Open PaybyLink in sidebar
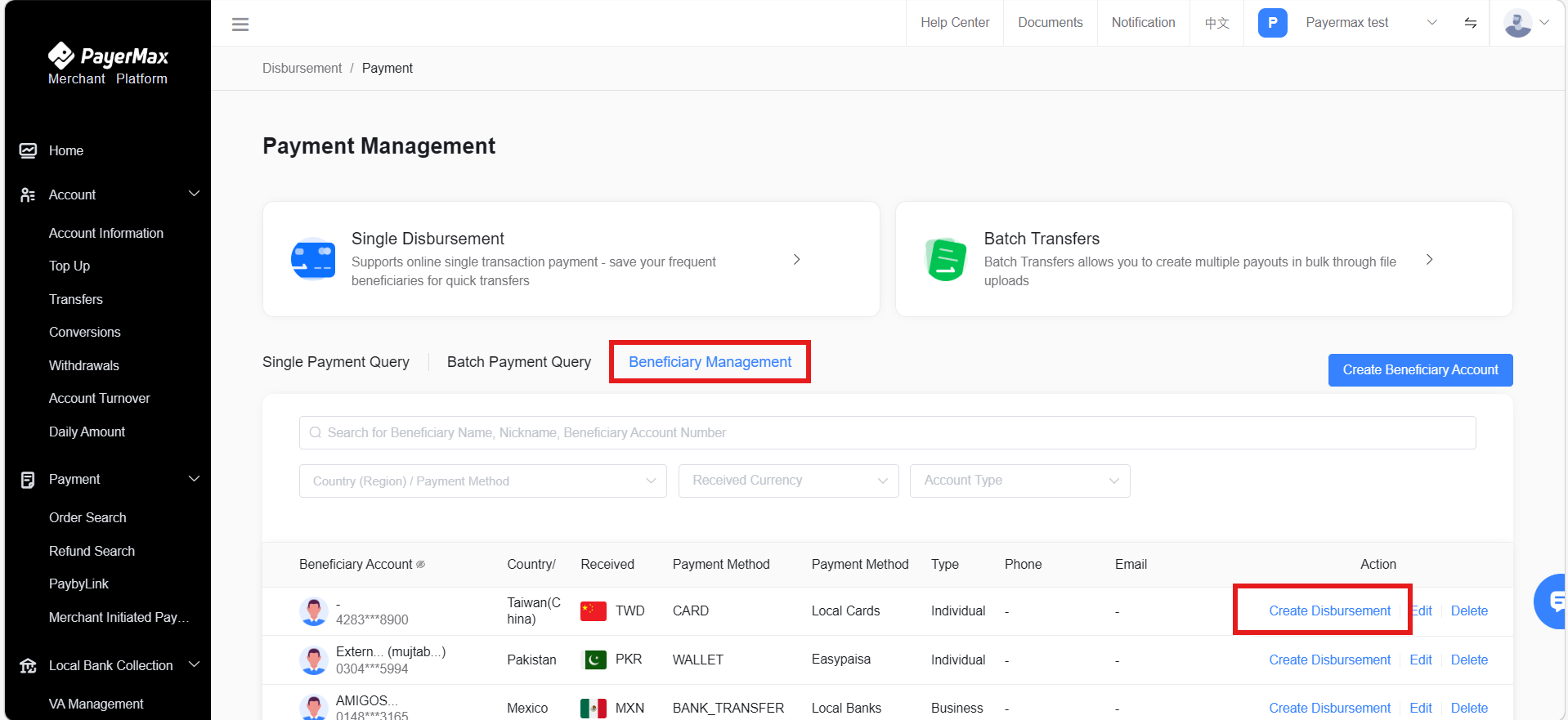Image resolution: width=1568 pixels, height=720 pixels. tap(78, 584)
